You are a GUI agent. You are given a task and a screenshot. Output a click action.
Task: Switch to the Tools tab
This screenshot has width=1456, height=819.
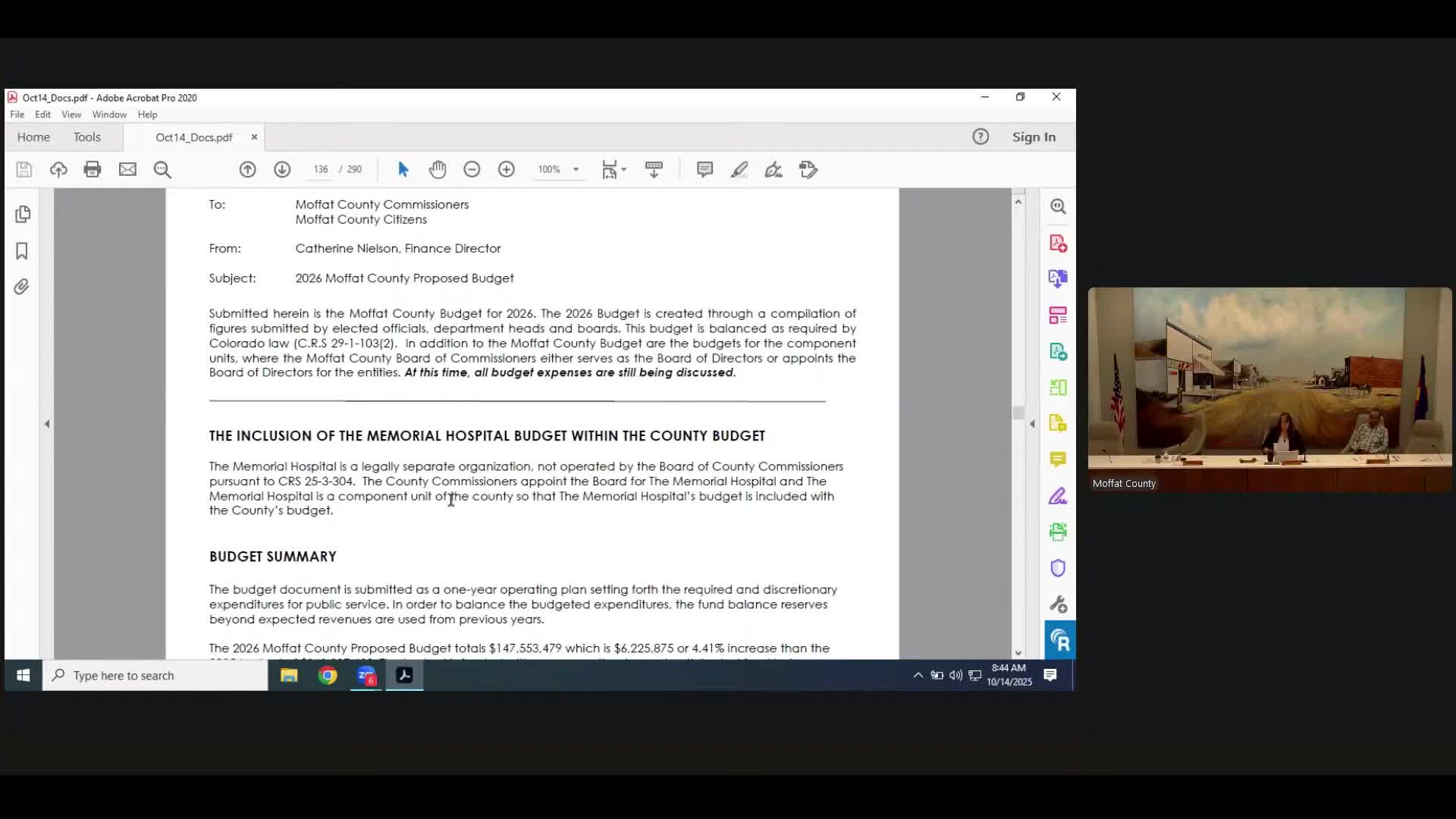(87, 137)
